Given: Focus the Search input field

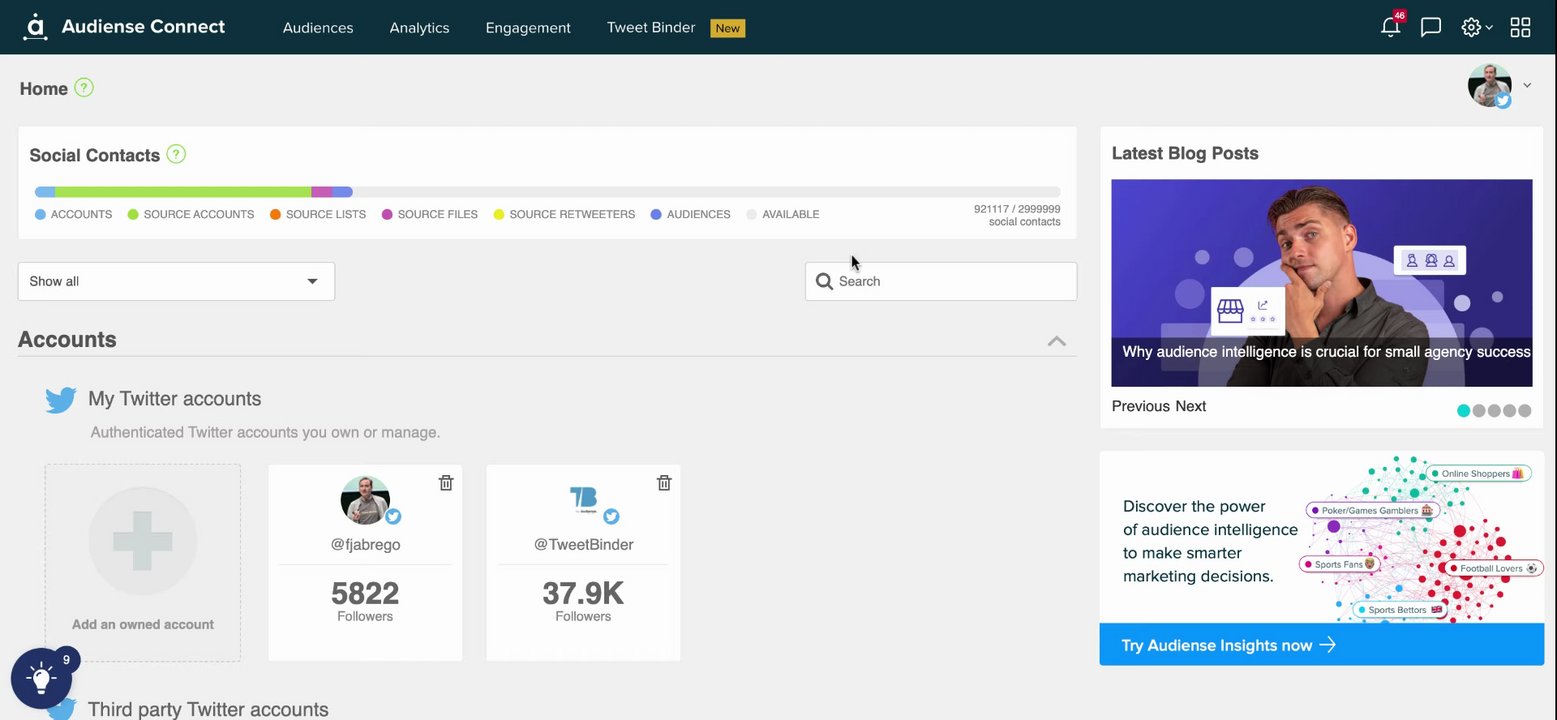Looking at the screenshot, I should (941, 281).
